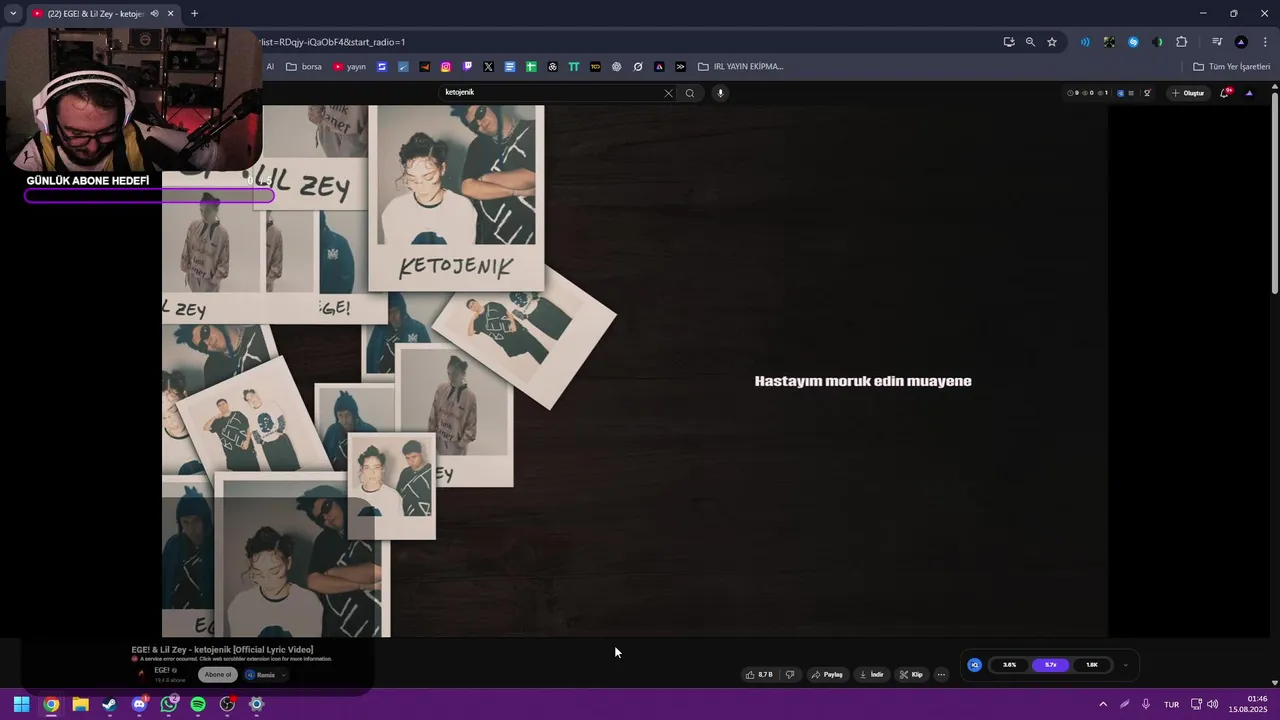Open the media control playlist icon
The height and width of the screenshot is (720, 1280).
1217,42
